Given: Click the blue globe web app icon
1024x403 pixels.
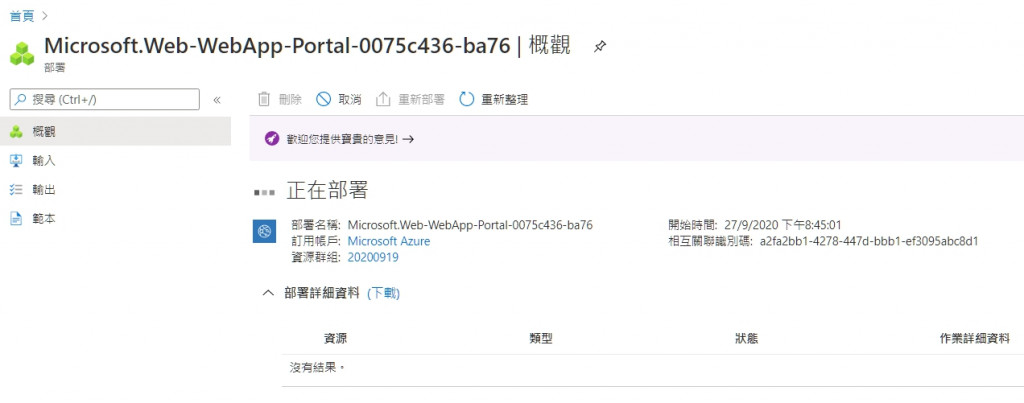Looking at the screenshot, I should 264,231.
